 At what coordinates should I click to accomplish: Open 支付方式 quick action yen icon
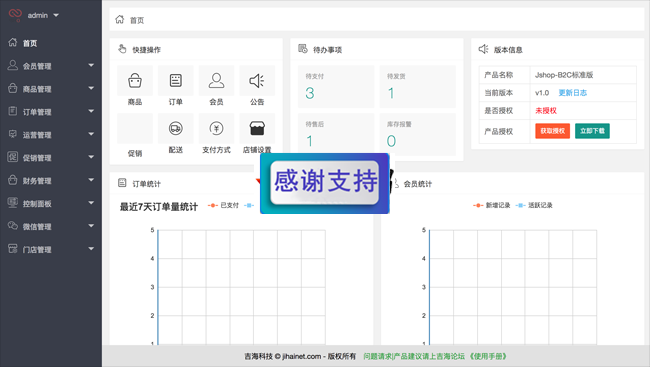[x=216, y=129]
